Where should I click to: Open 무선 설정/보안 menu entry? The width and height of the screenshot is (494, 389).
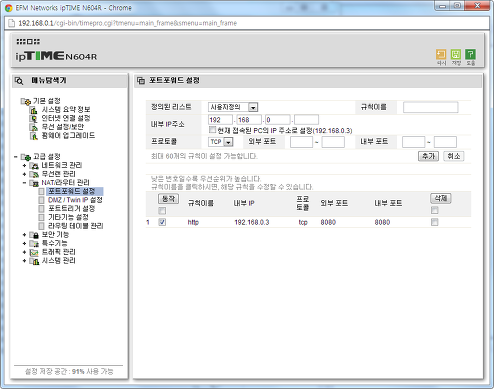[62, 127]
